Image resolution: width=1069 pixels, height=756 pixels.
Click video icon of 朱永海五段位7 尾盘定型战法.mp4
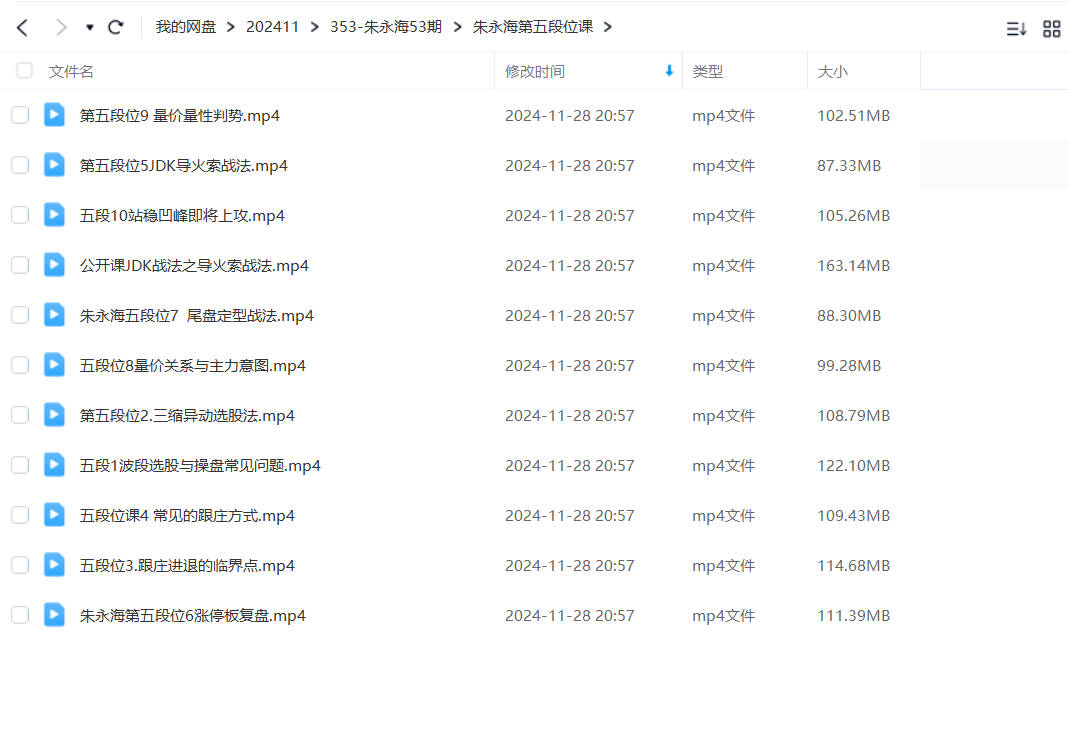pos(55,314)
